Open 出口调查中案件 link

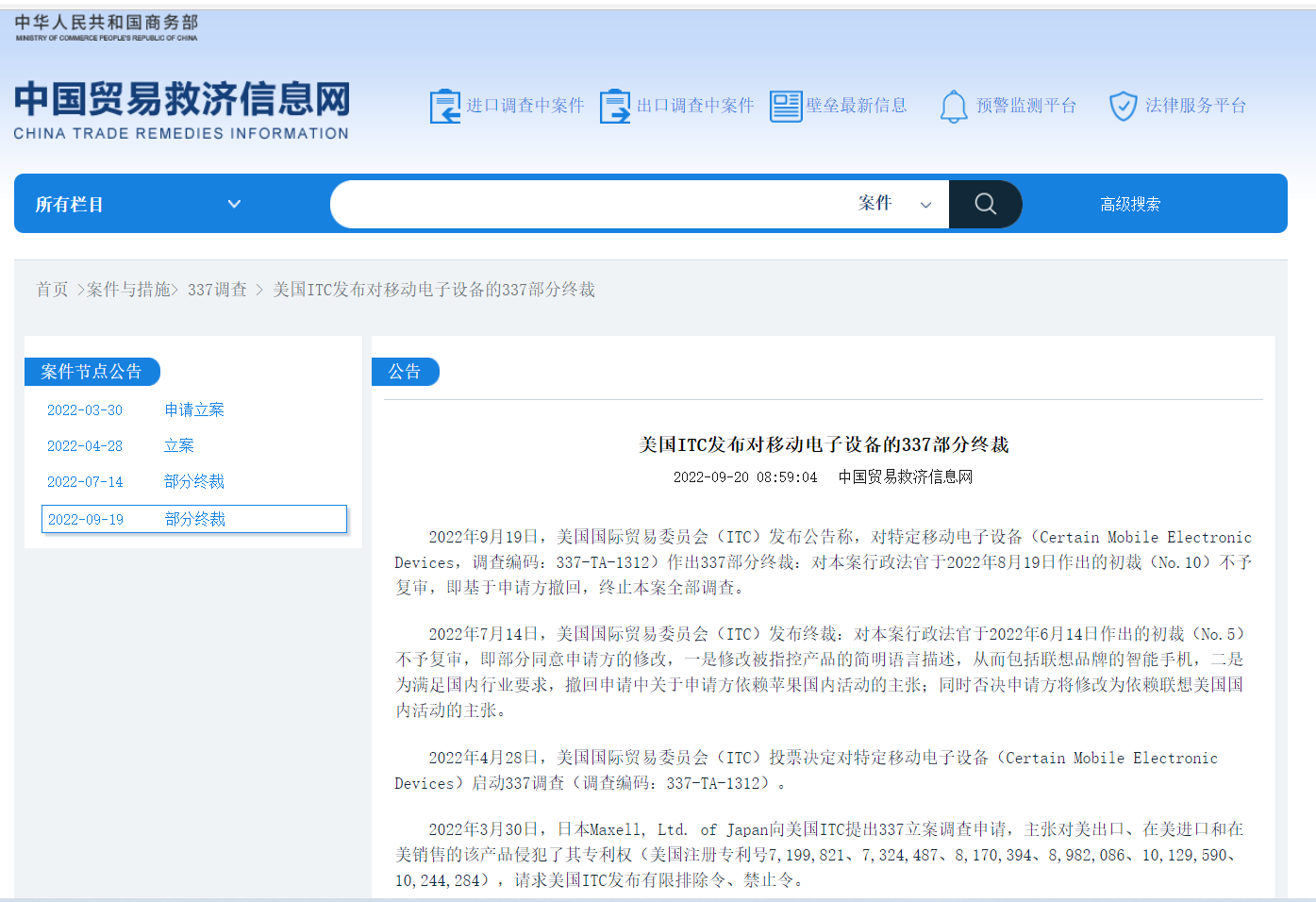pyautogui.click(x=695, y=106)
